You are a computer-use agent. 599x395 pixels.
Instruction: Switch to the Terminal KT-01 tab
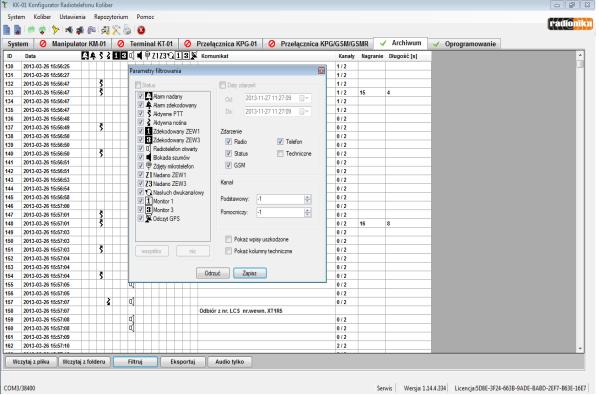click(145, 44)
